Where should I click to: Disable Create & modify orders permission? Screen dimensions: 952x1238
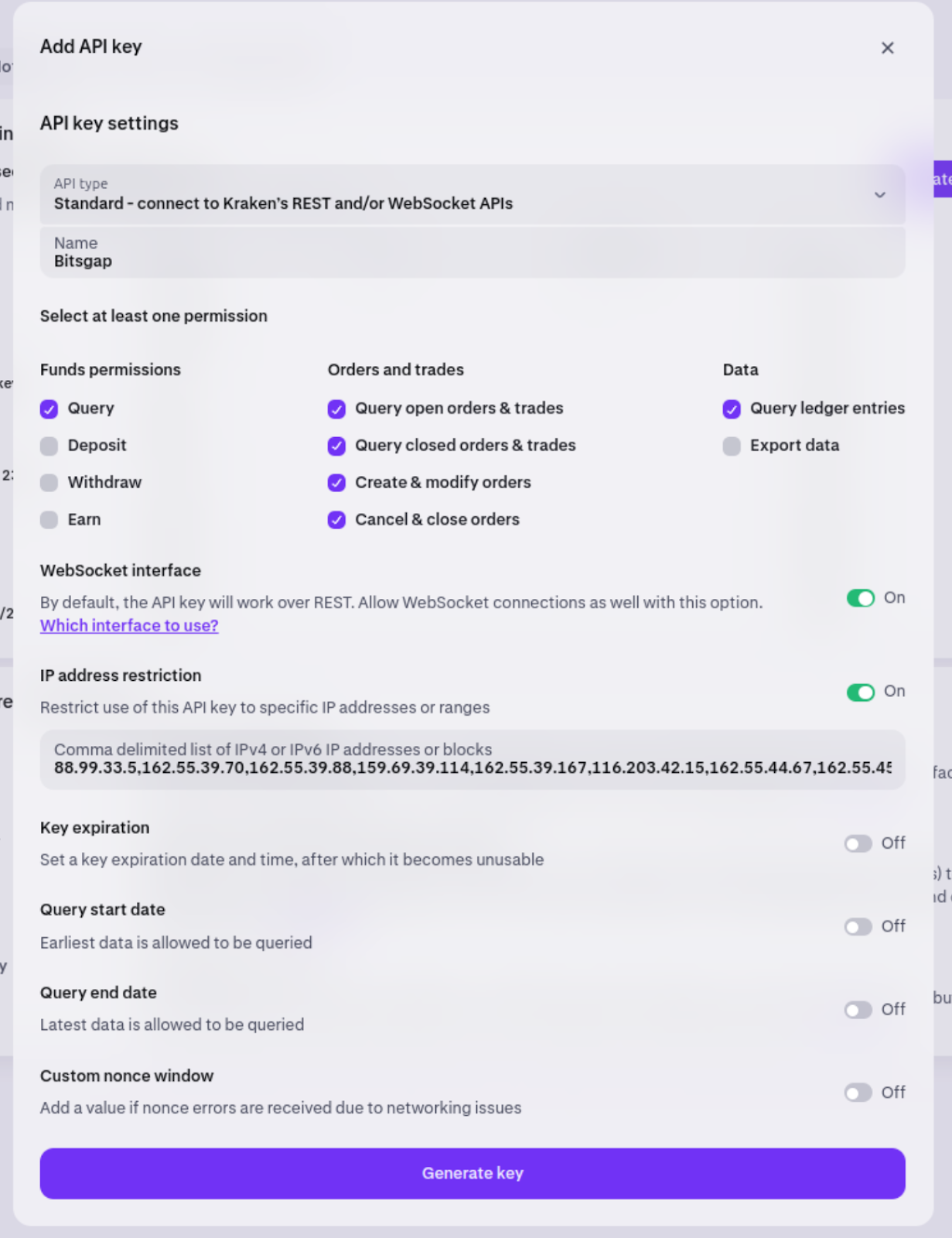[336, 483]
